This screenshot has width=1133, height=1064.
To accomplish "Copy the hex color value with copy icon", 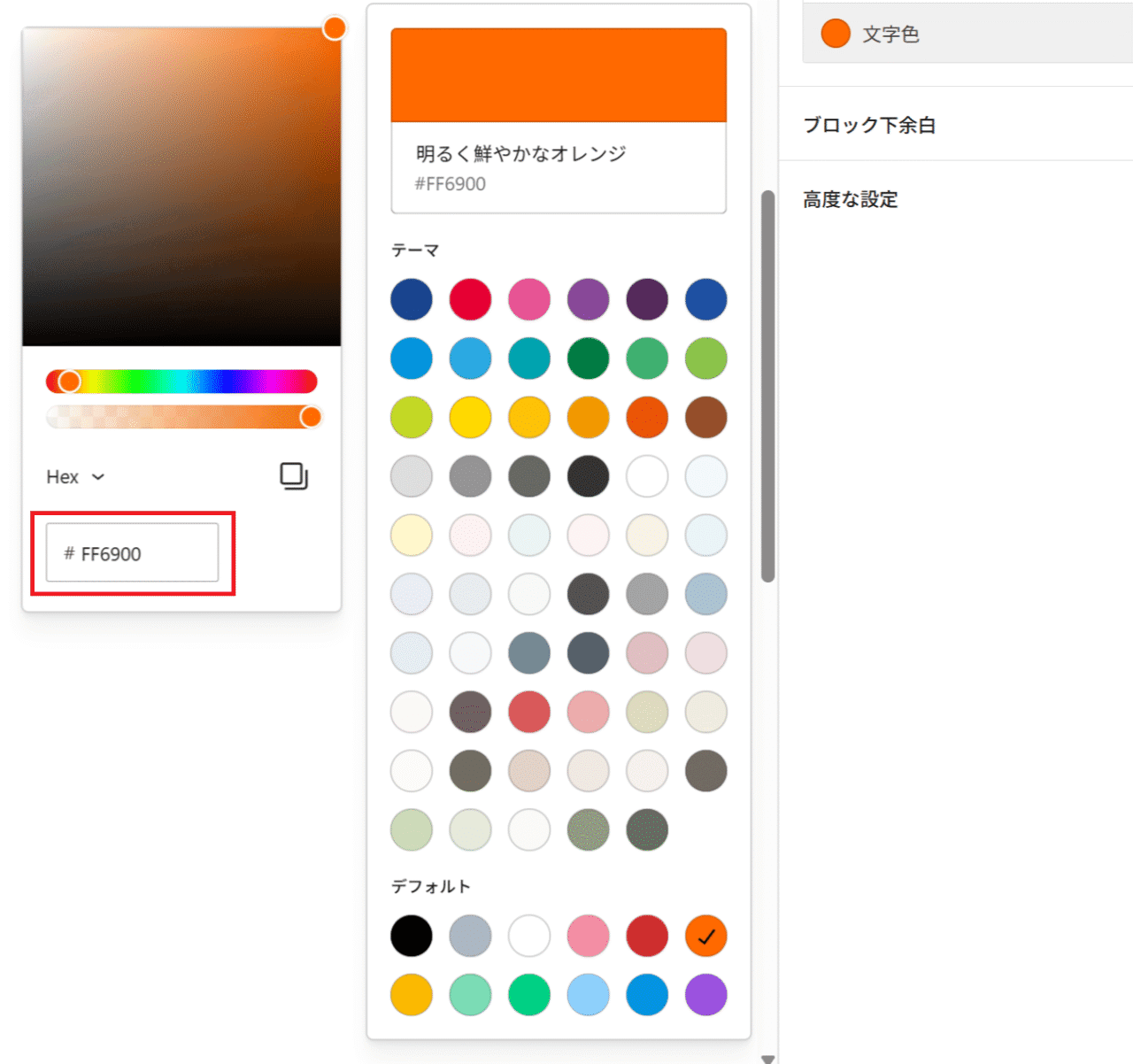I will click(293, 476).
